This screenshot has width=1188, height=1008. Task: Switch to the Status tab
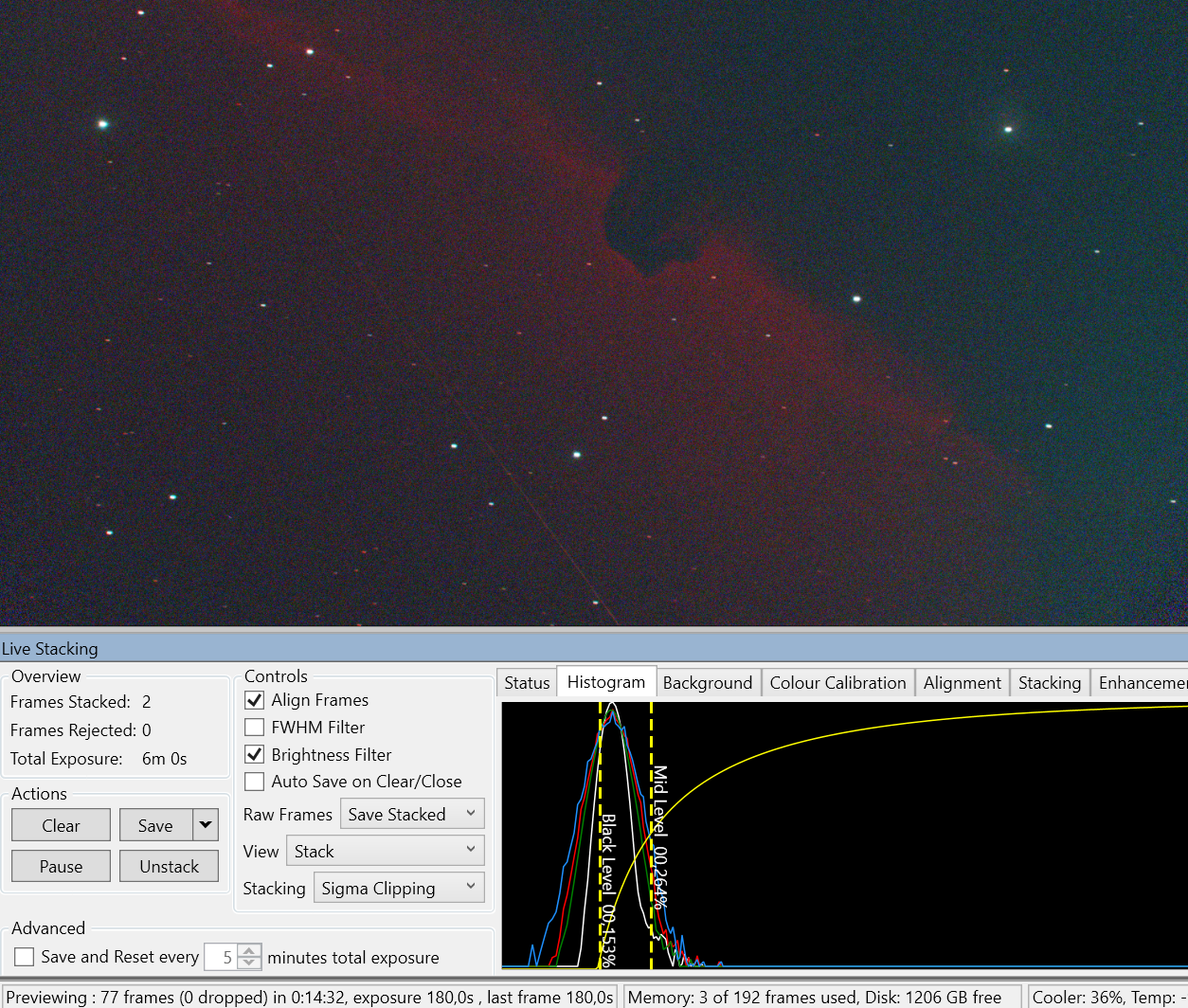pyautogui.click(x=527, y=683)
